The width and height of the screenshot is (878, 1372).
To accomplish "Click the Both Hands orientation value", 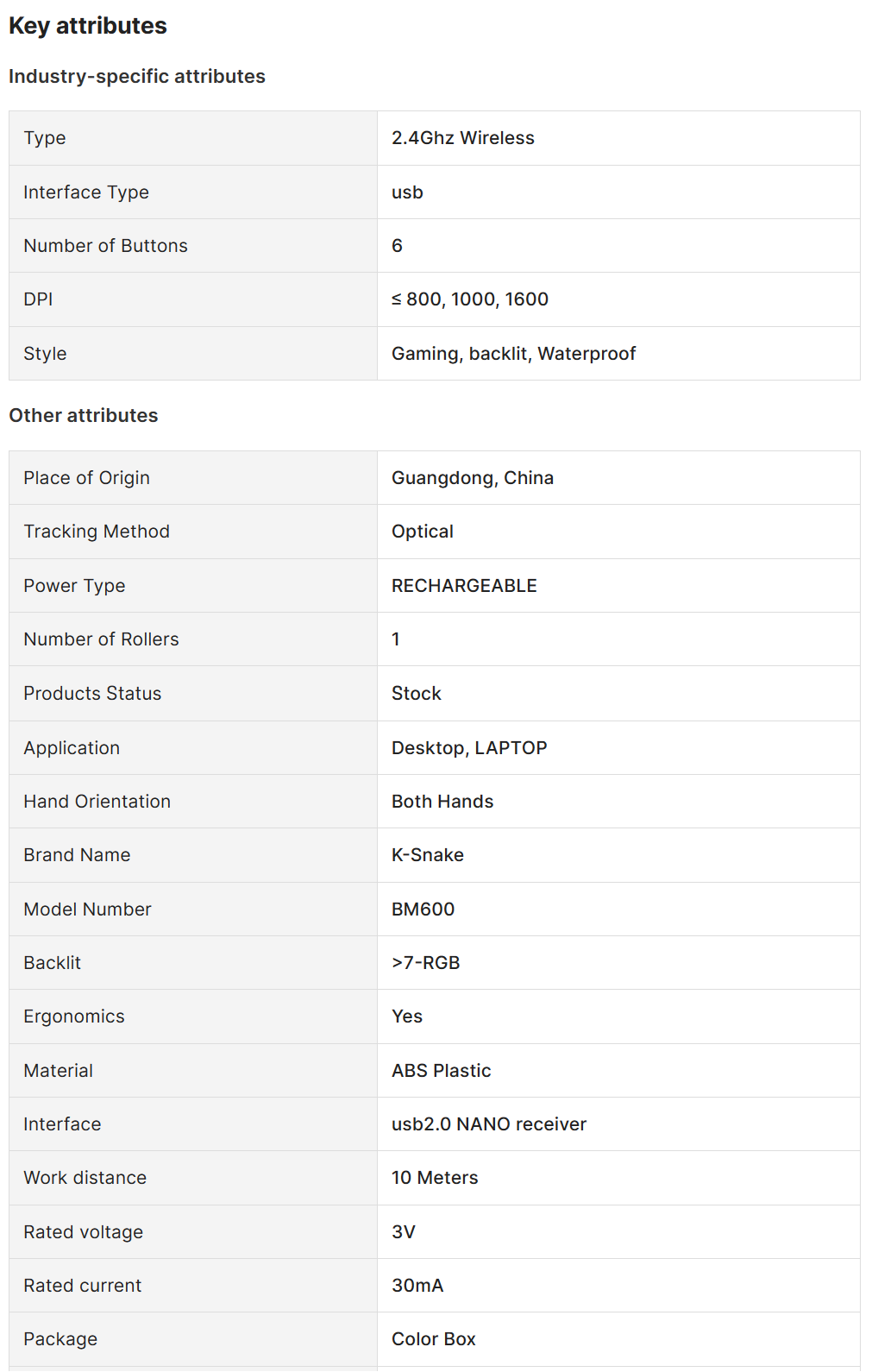I will 442,802.
